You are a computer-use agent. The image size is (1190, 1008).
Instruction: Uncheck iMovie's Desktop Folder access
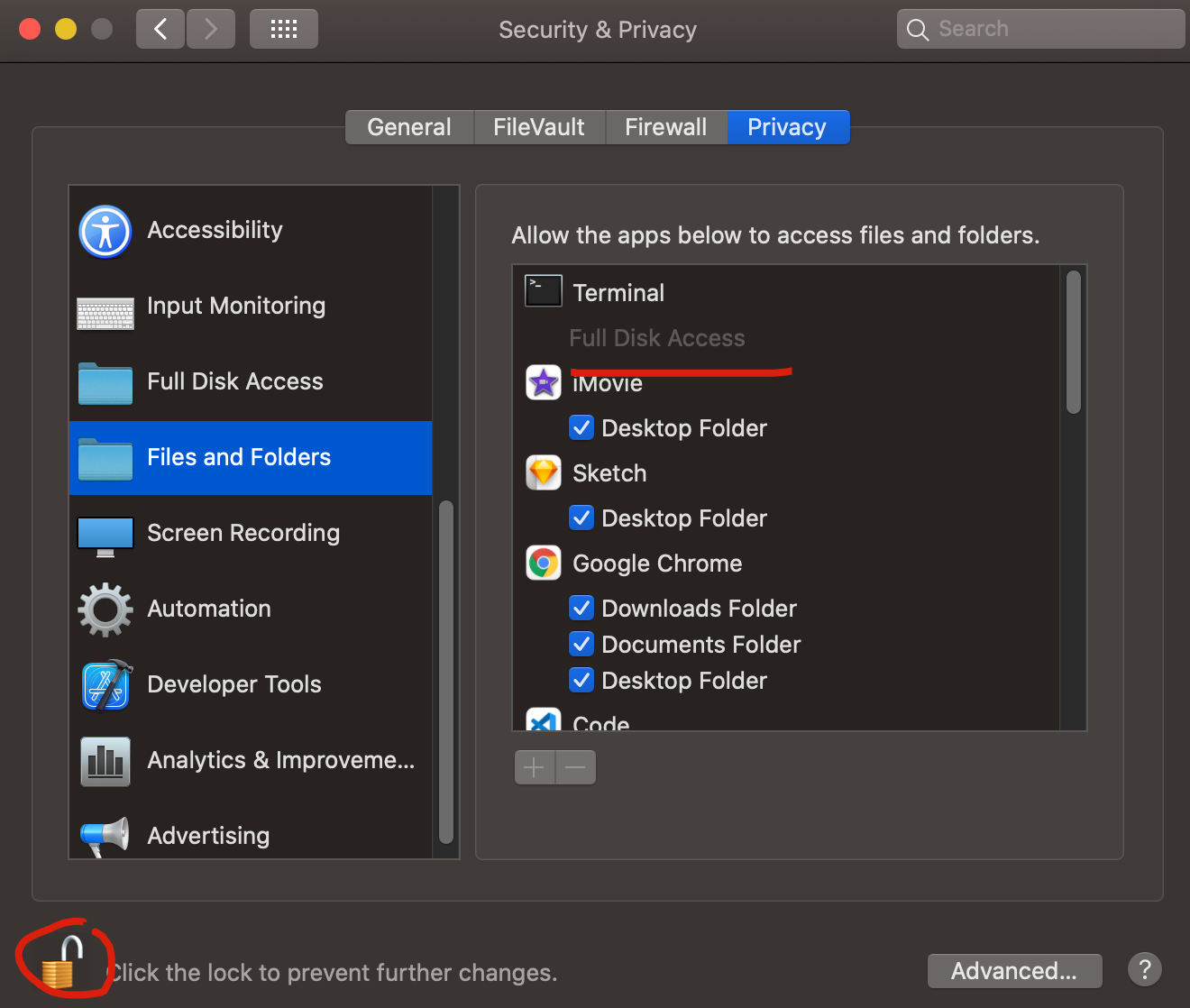(x=581, y=427)
